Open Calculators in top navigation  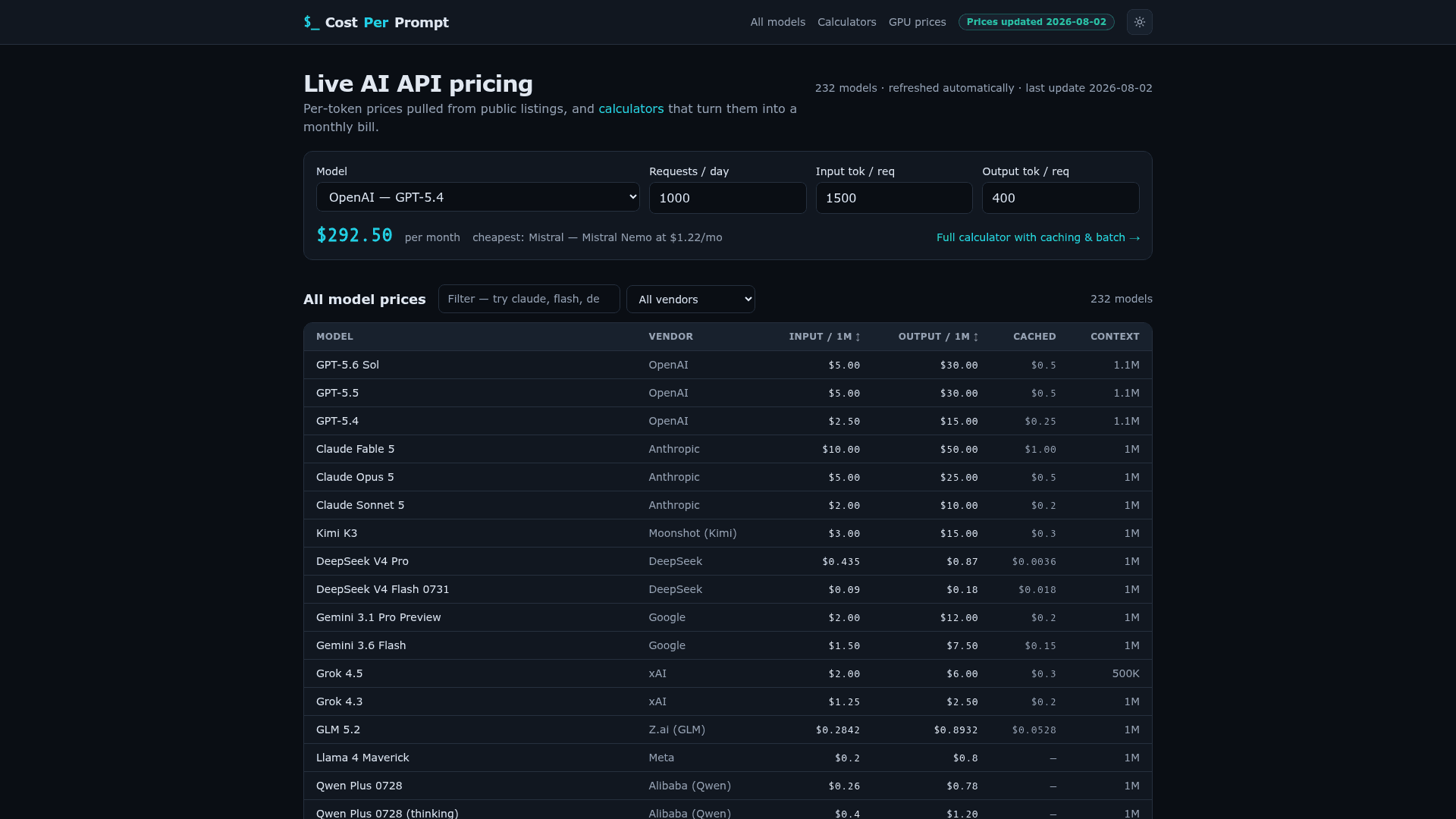coord(847,22)
